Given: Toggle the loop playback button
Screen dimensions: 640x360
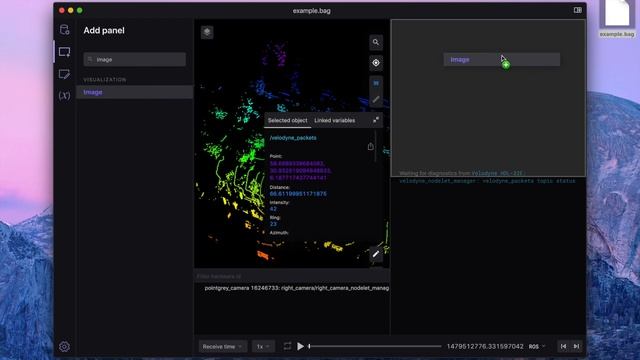Looking at the screenshot, I should (x=287, y=346).
